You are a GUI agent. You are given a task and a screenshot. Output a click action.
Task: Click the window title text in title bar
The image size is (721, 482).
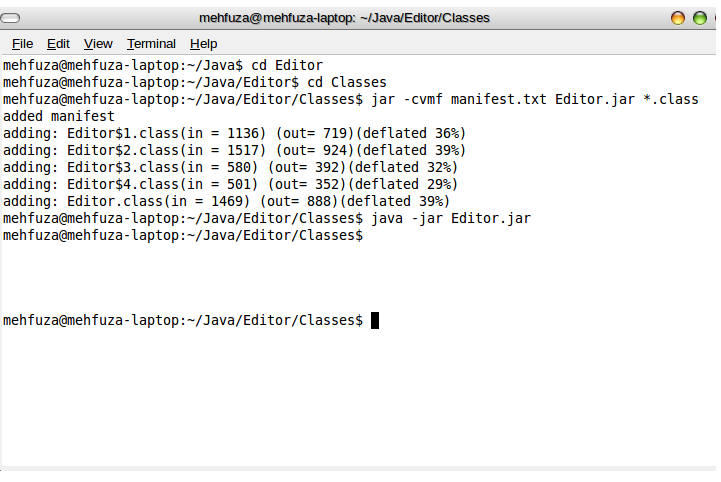click(344, 18)
